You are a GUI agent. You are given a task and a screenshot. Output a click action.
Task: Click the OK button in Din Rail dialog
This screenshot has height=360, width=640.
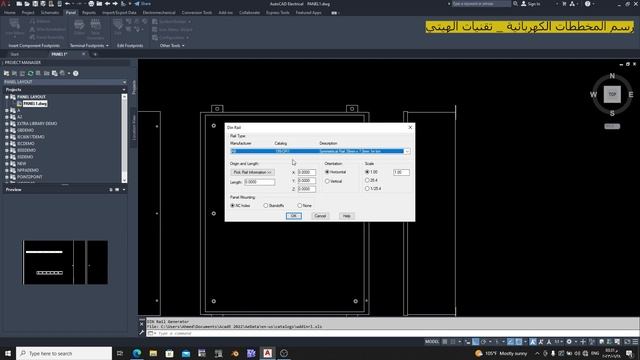(293, 216)
